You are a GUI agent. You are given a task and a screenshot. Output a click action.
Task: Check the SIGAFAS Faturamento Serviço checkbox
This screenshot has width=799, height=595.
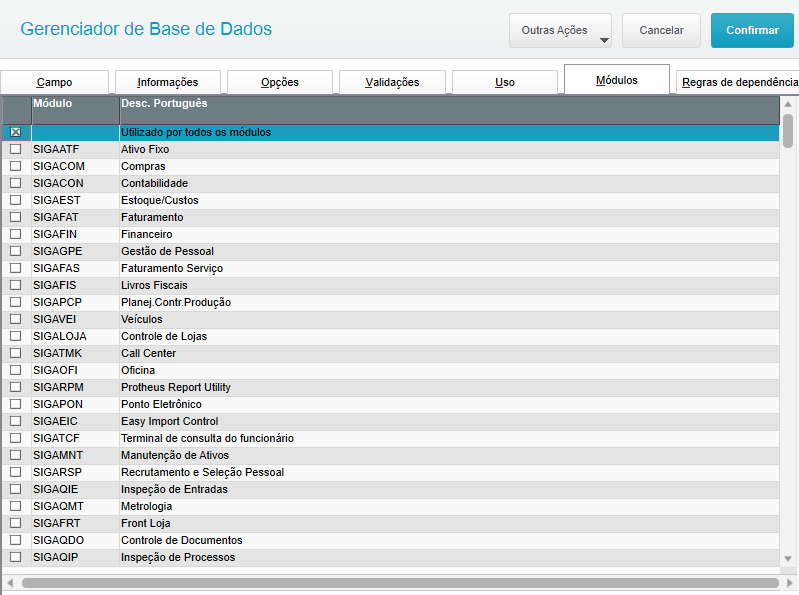[16, 268]
